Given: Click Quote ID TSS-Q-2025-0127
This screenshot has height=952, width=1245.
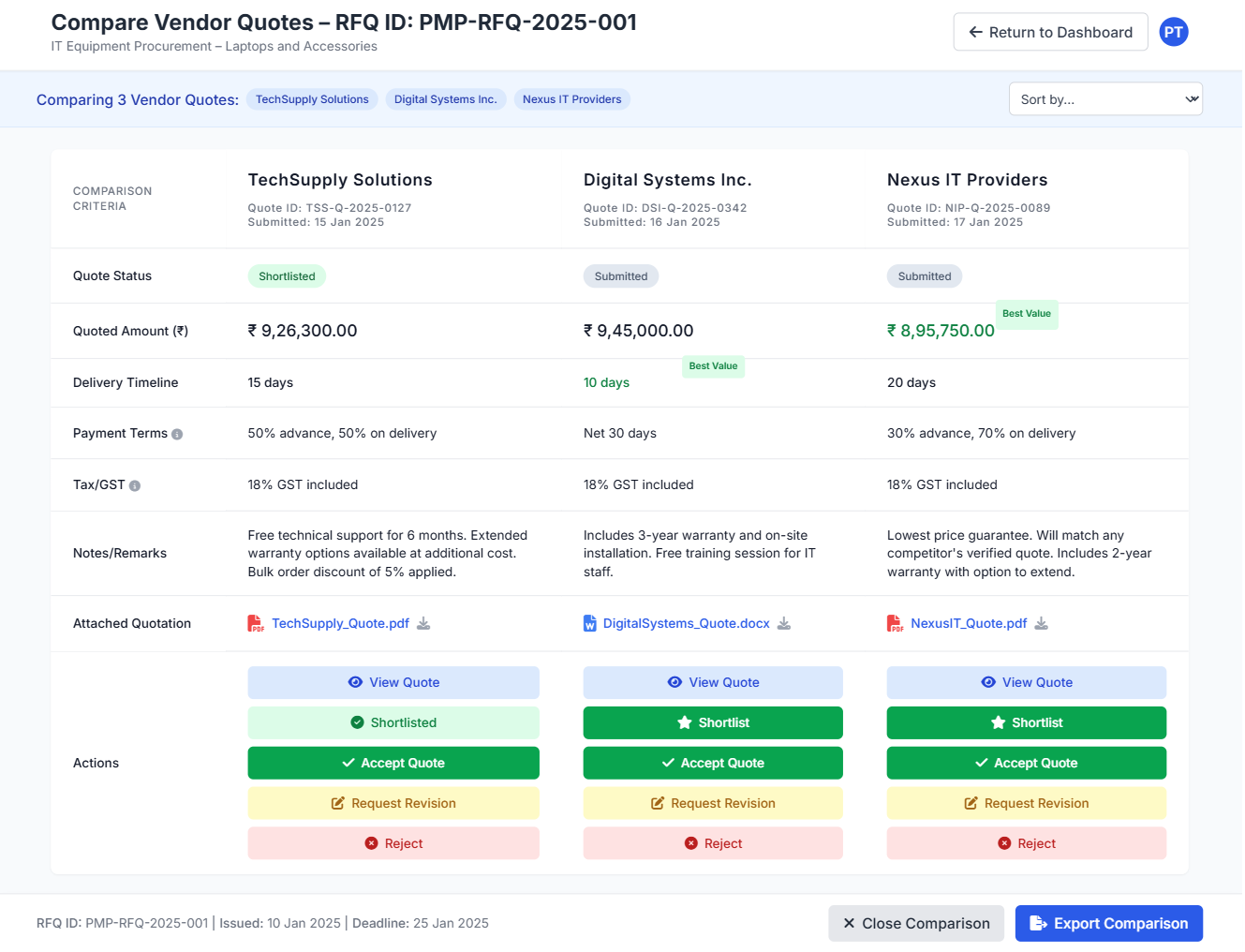Looking at the screenshot, I should coord(330,208).
